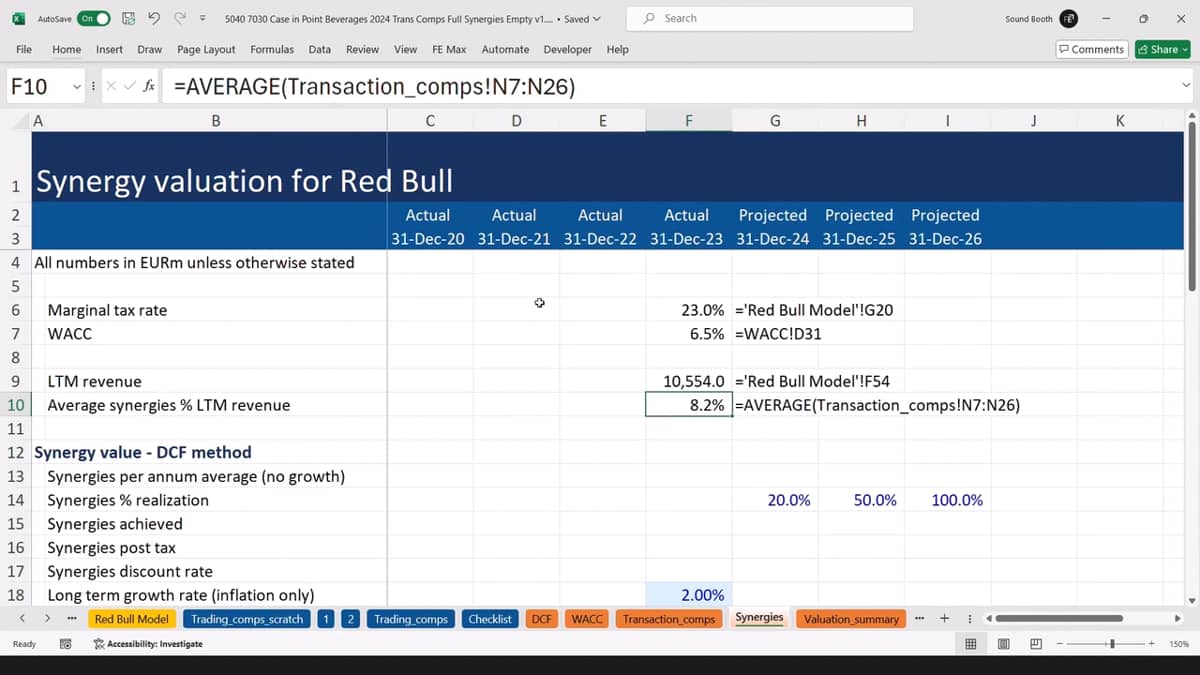Switch to Page Break Preview icon

click(x=1036, y=644)
